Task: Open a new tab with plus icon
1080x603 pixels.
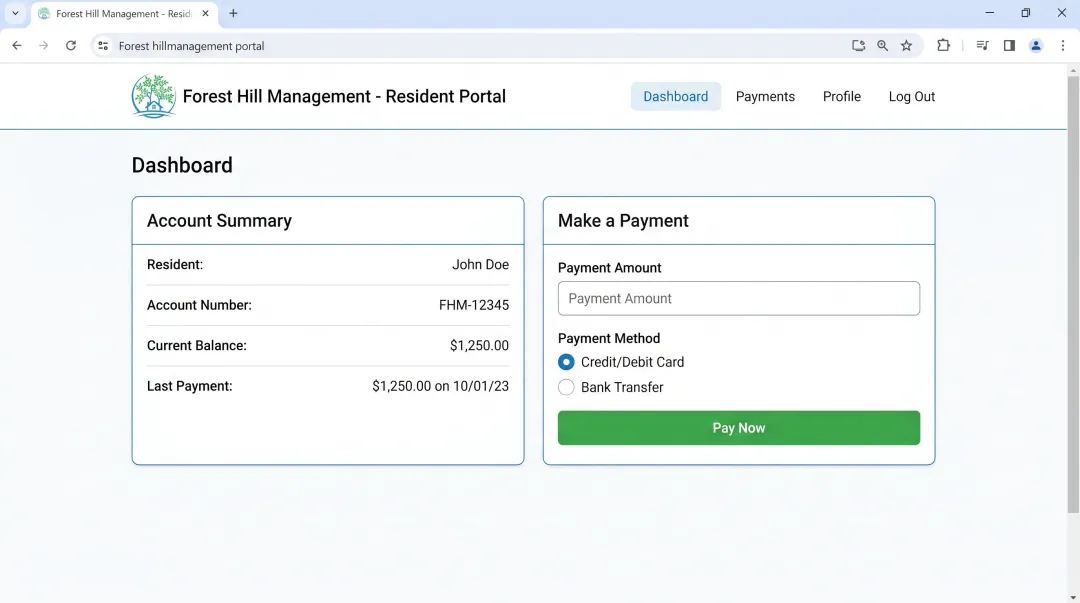Action: coord(233,13)
